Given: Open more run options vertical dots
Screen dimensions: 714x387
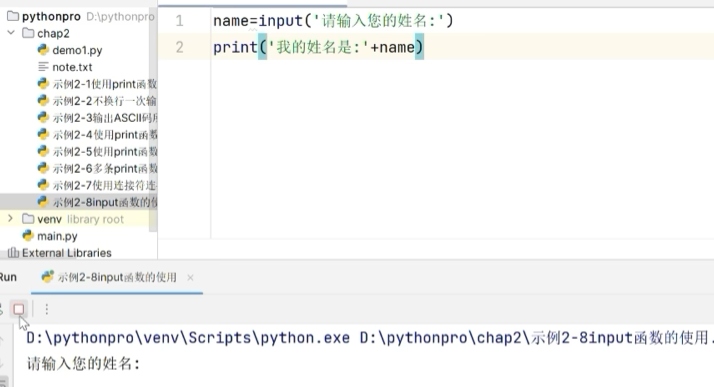Looking at the screenshot, I should pyautogui.click(x=46, y=310).
